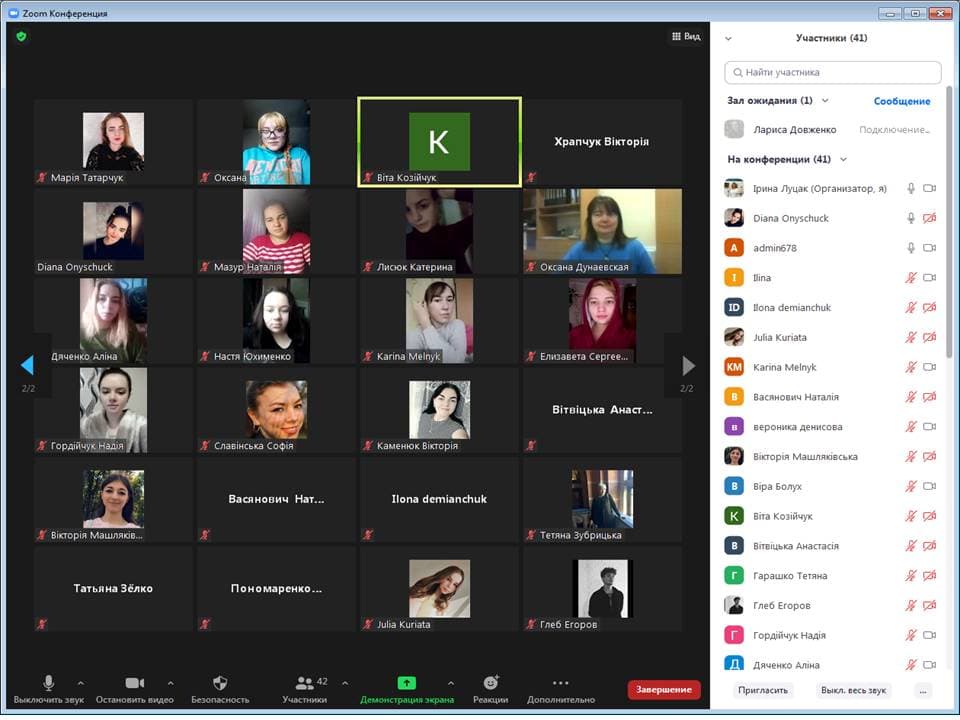Image resolution: width=960 pixels, height=720 pixels.
Task: Open the Реакции smiley icon
Action: 490,683
